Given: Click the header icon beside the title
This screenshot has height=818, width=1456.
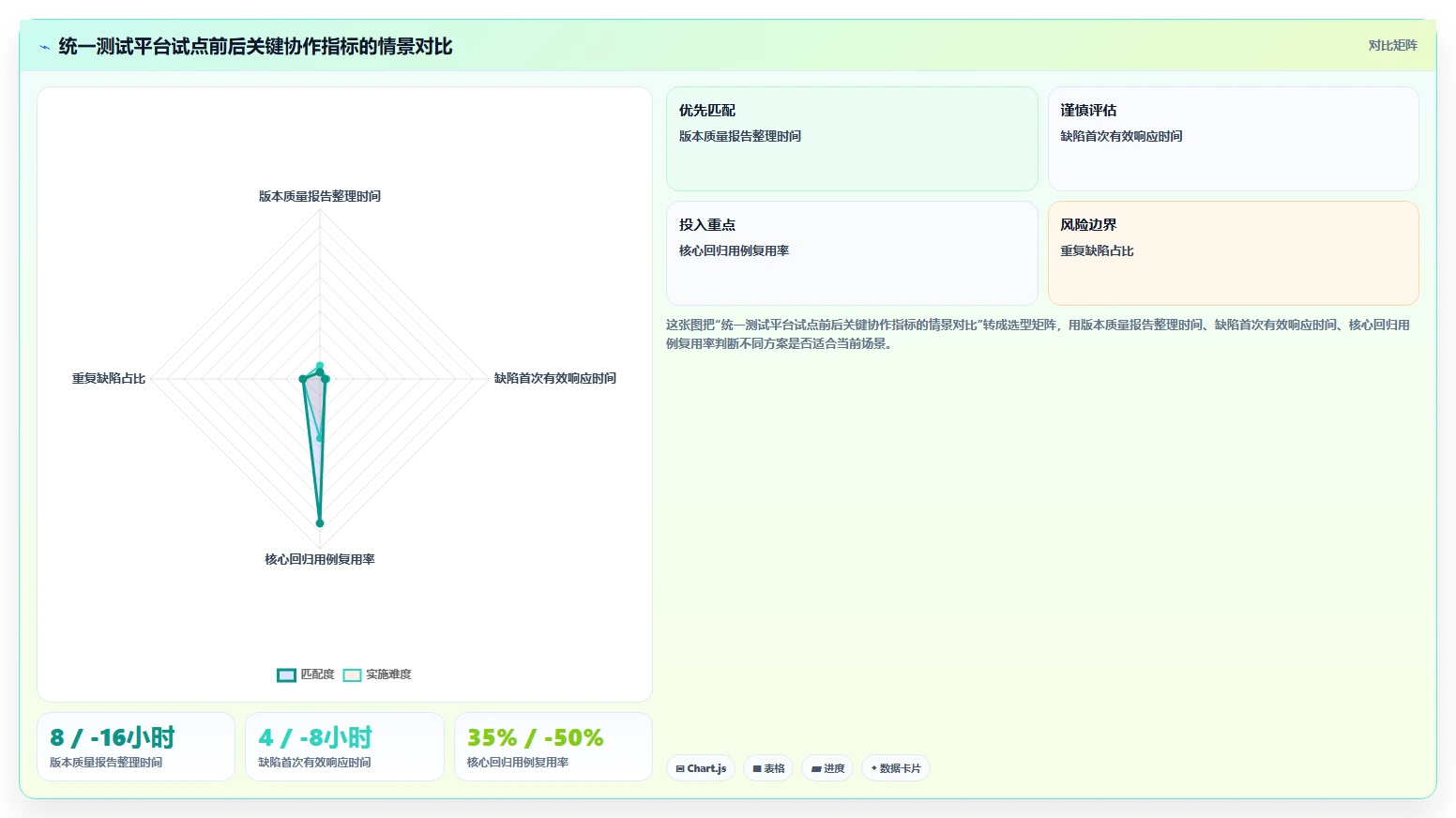Looking at the screenshot, I should tap(44, 47).
